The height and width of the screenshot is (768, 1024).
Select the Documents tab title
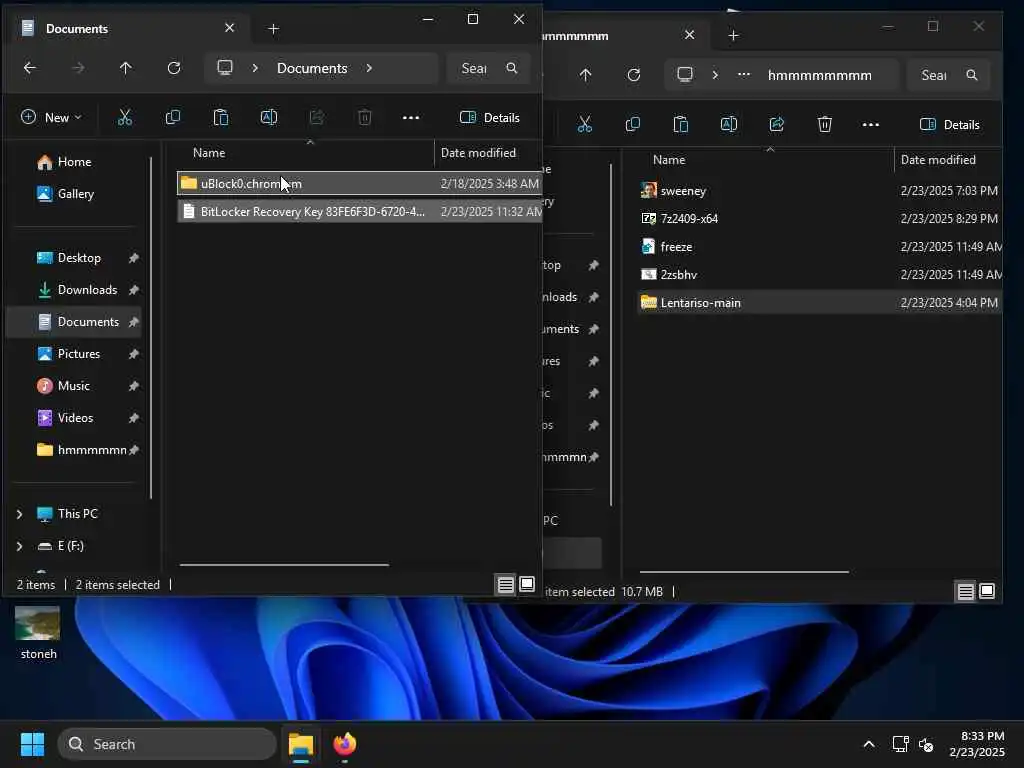(76, 29)
